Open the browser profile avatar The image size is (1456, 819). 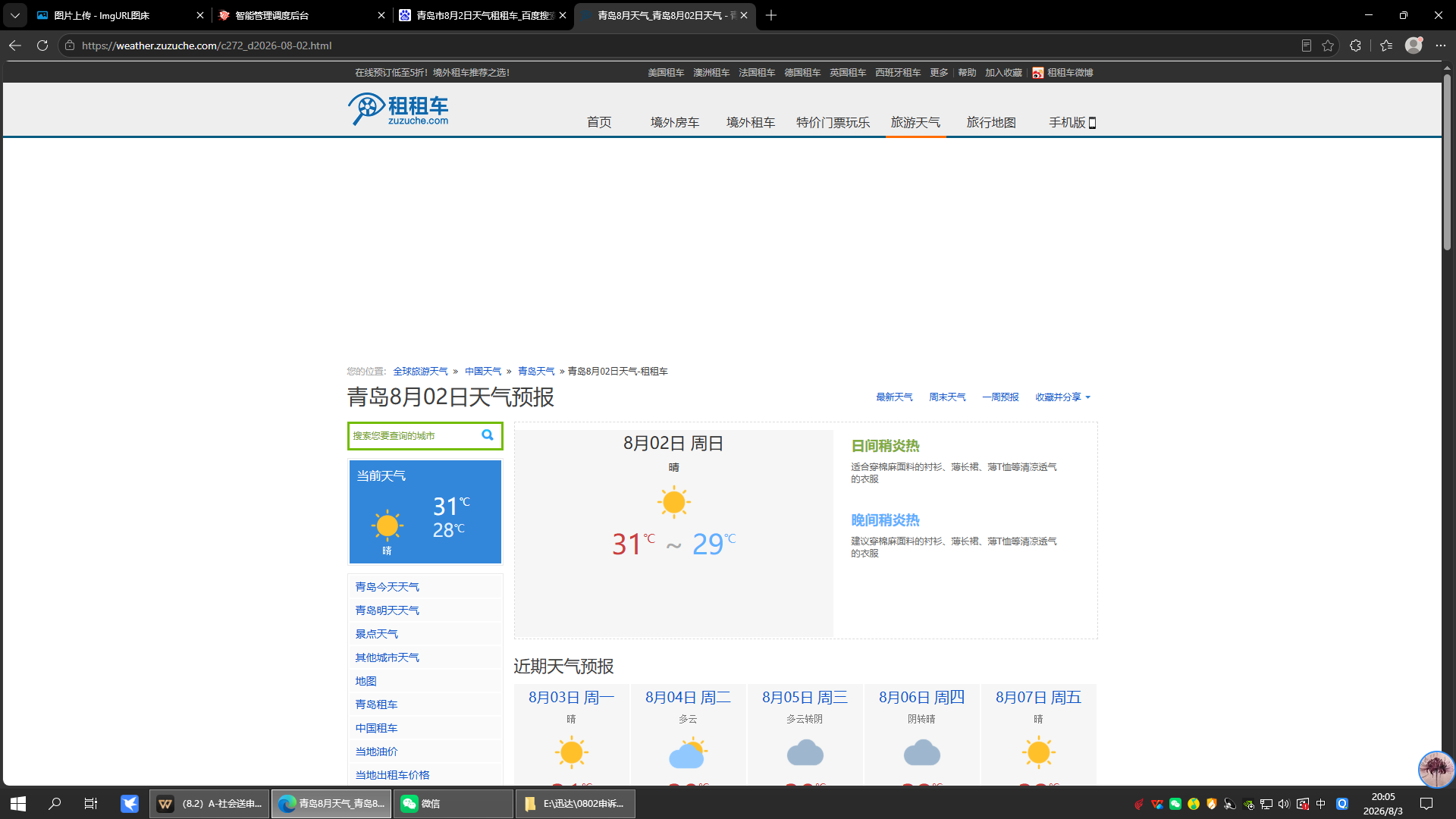[1414, 45]
